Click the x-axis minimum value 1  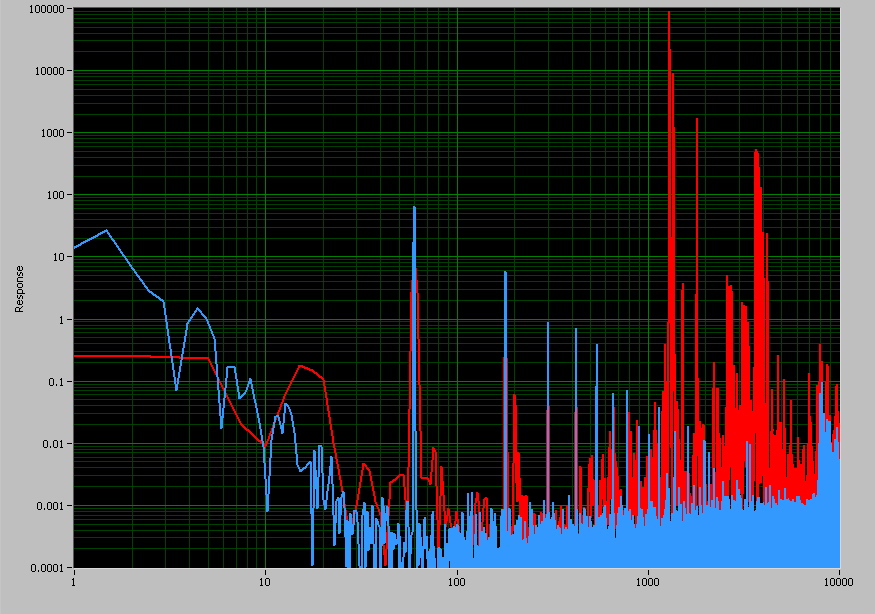(74, 580)
